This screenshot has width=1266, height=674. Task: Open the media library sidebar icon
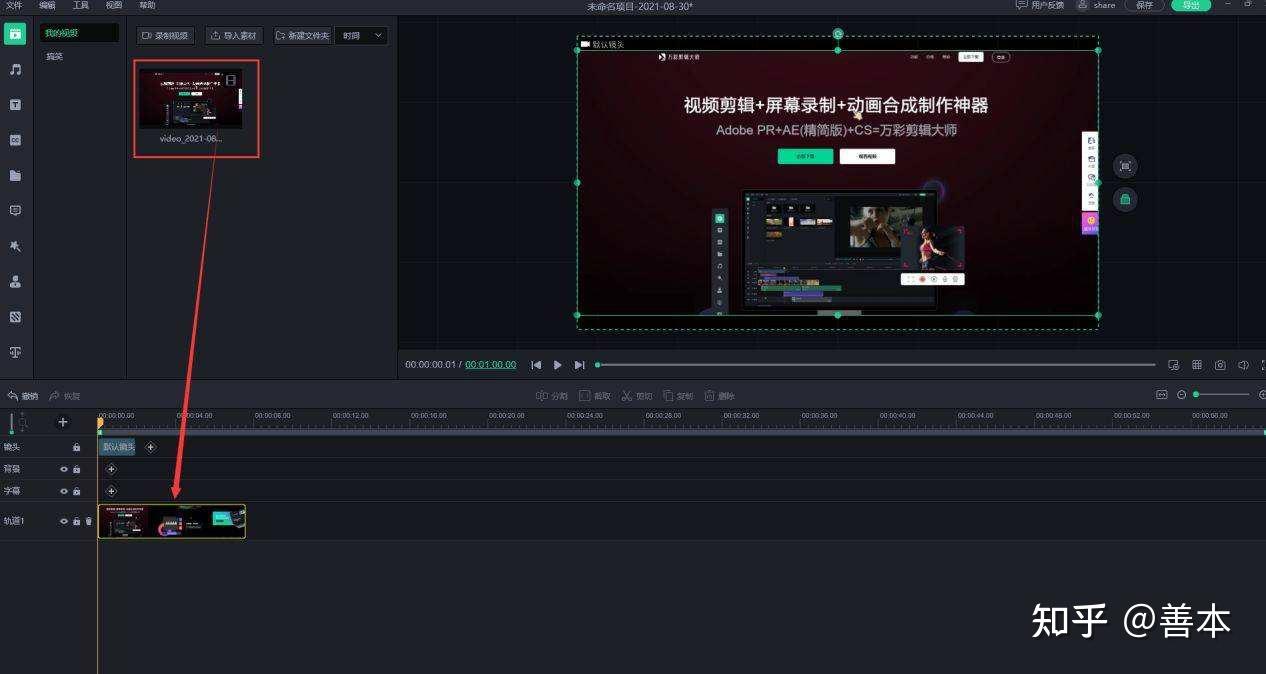pos(15,34)
